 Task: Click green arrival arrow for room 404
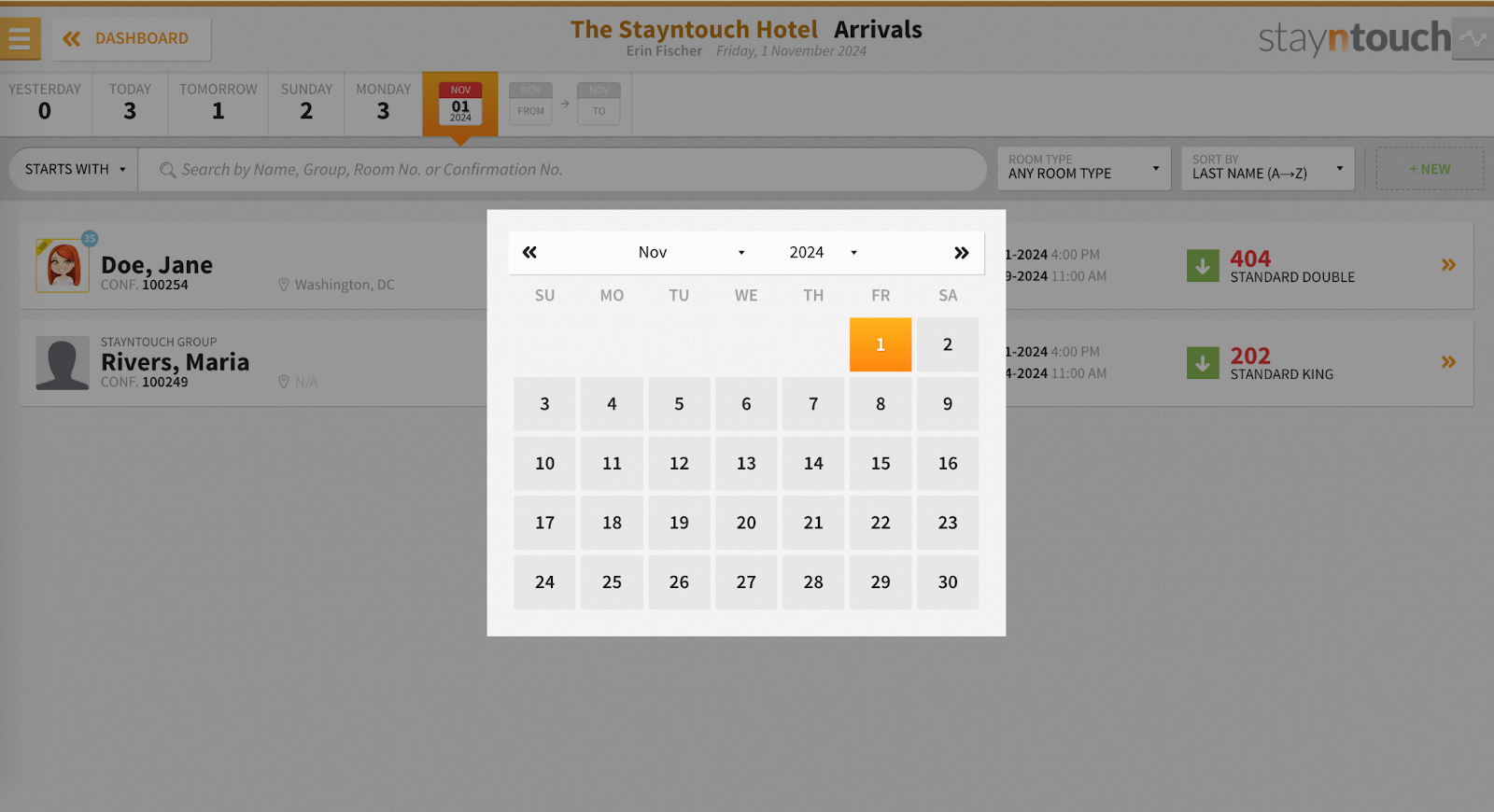coord(1203,265)
